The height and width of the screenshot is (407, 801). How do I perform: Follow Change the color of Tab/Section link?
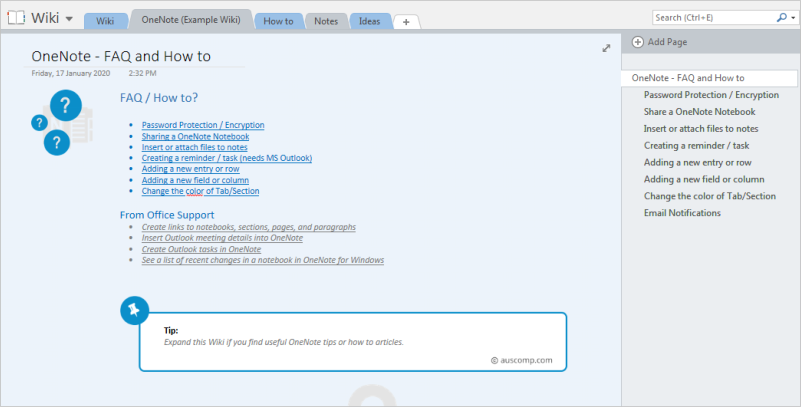point(200,191)
